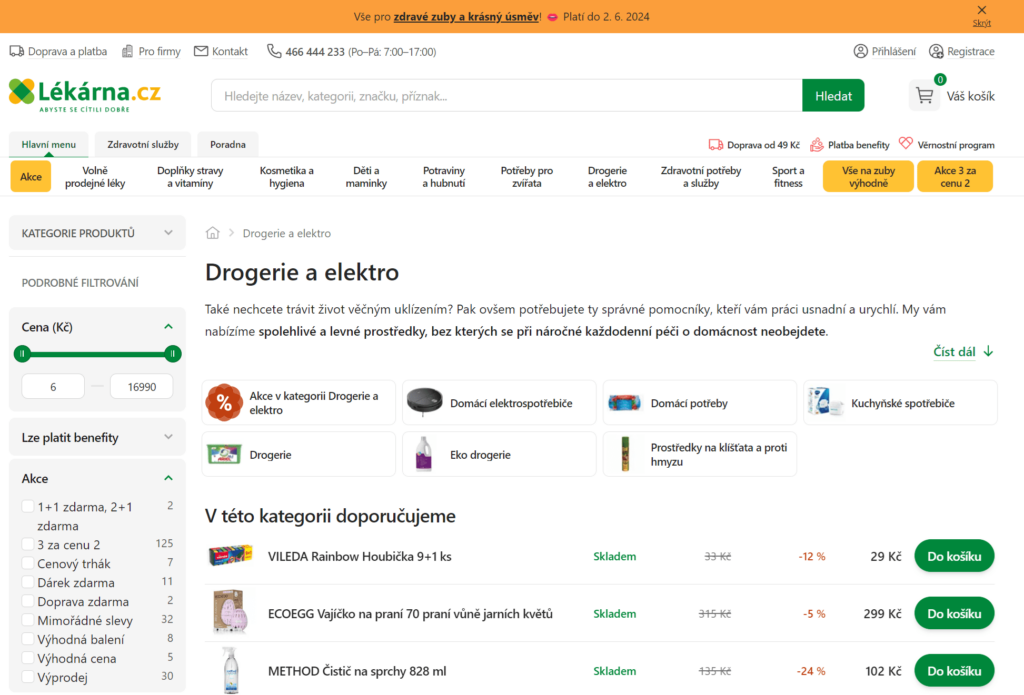Screen dimensions: 1024x695
Task: Check the '3 za cenu 2' filter
Action: [x=28, y=544]
